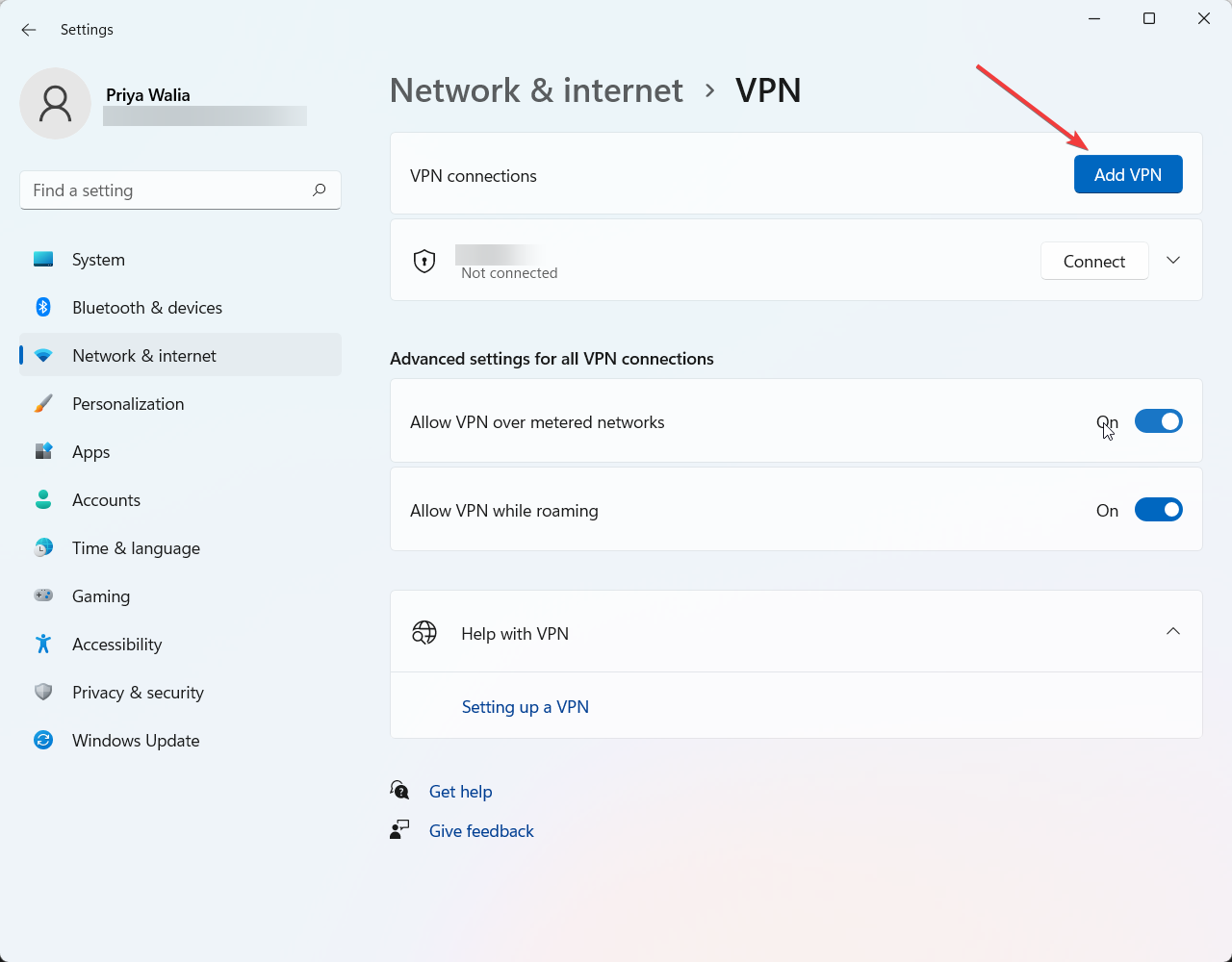Screen dimensions: 1232x962
Task: Click the Time & language globe icon
Action: (x=43, y=547)
